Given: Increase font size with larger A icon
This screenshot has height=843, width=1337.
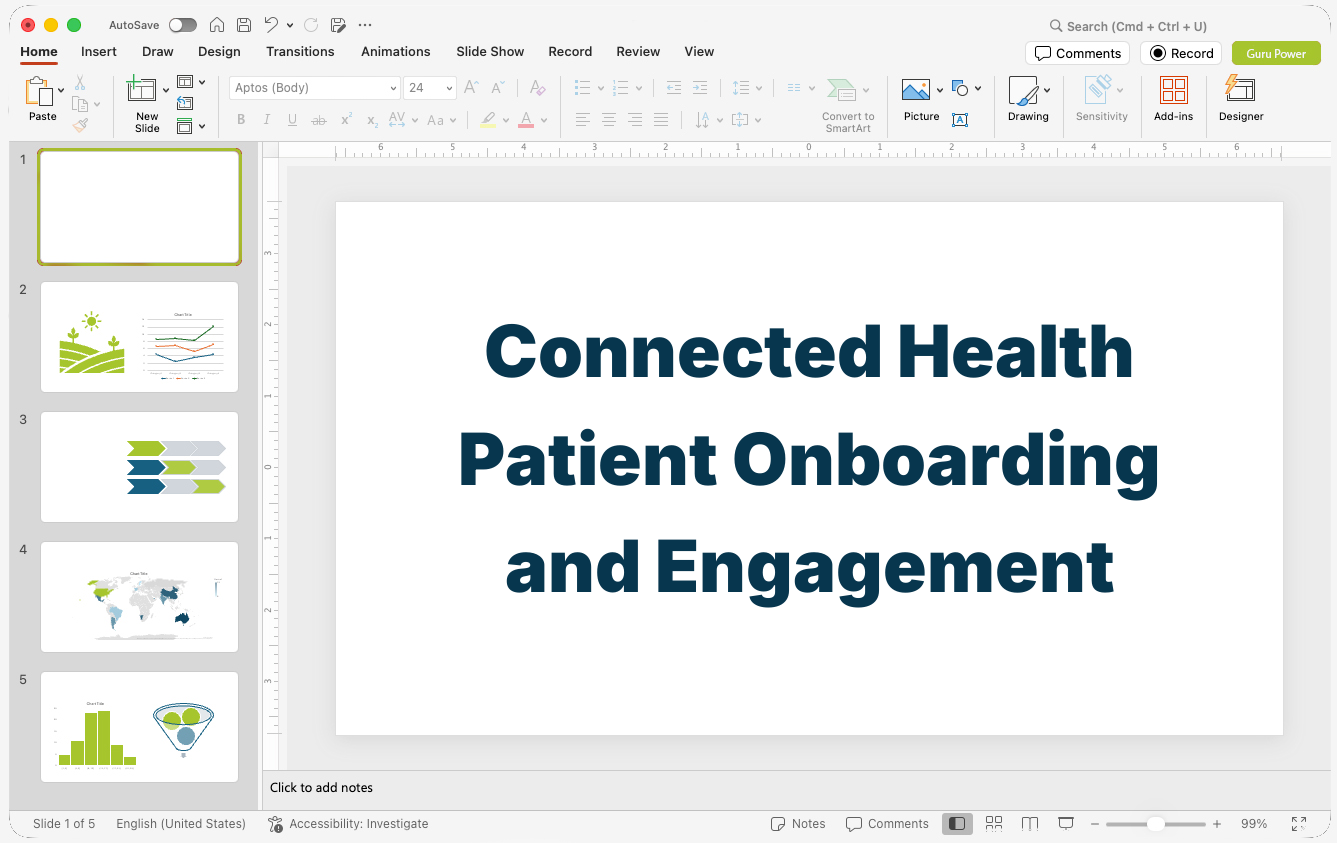Looking at the screenshot, I should pyautogui.click(x=472, y=88).
